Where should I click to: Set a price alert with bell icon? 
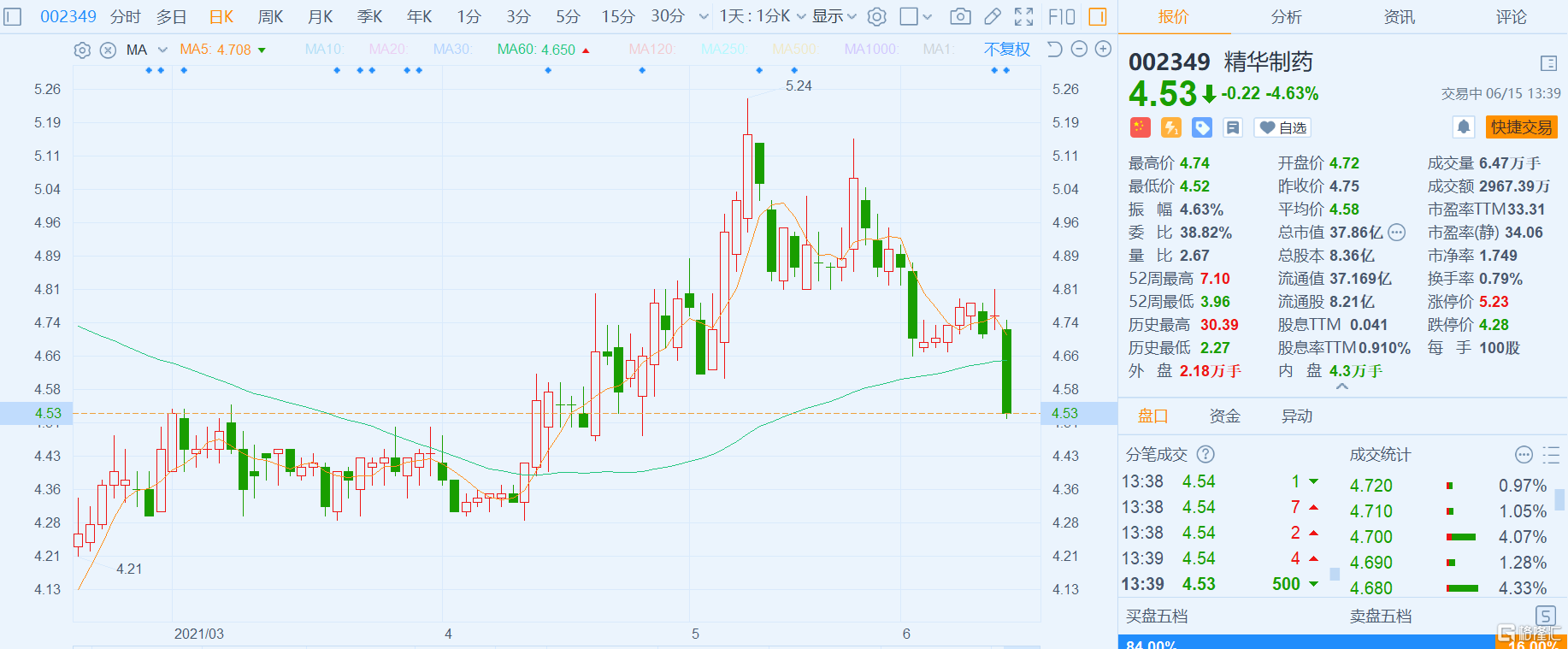click(x=1464, y=127)
